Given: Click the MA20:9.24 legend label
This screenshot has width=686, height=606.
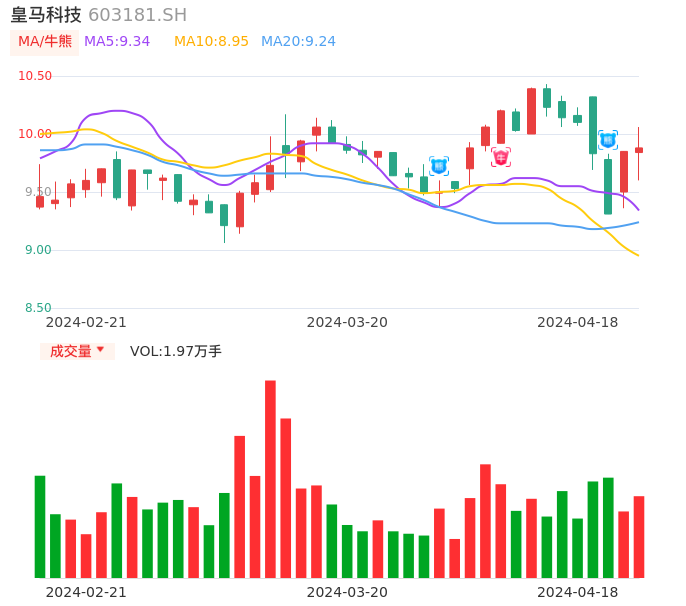Looking at the screenshot, I should pos(298,42).
